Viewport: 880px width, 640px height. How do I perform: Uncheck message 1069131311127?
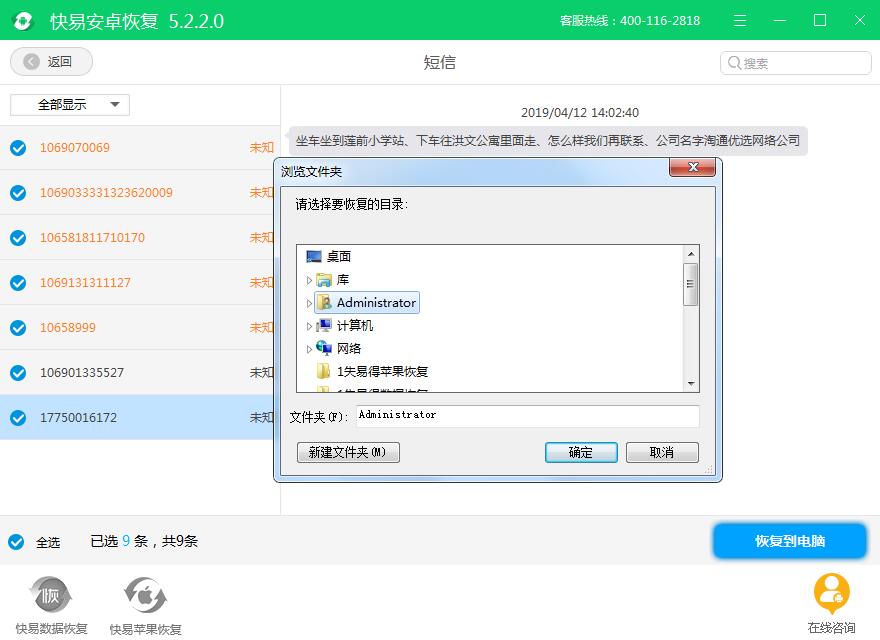(18, 282)
